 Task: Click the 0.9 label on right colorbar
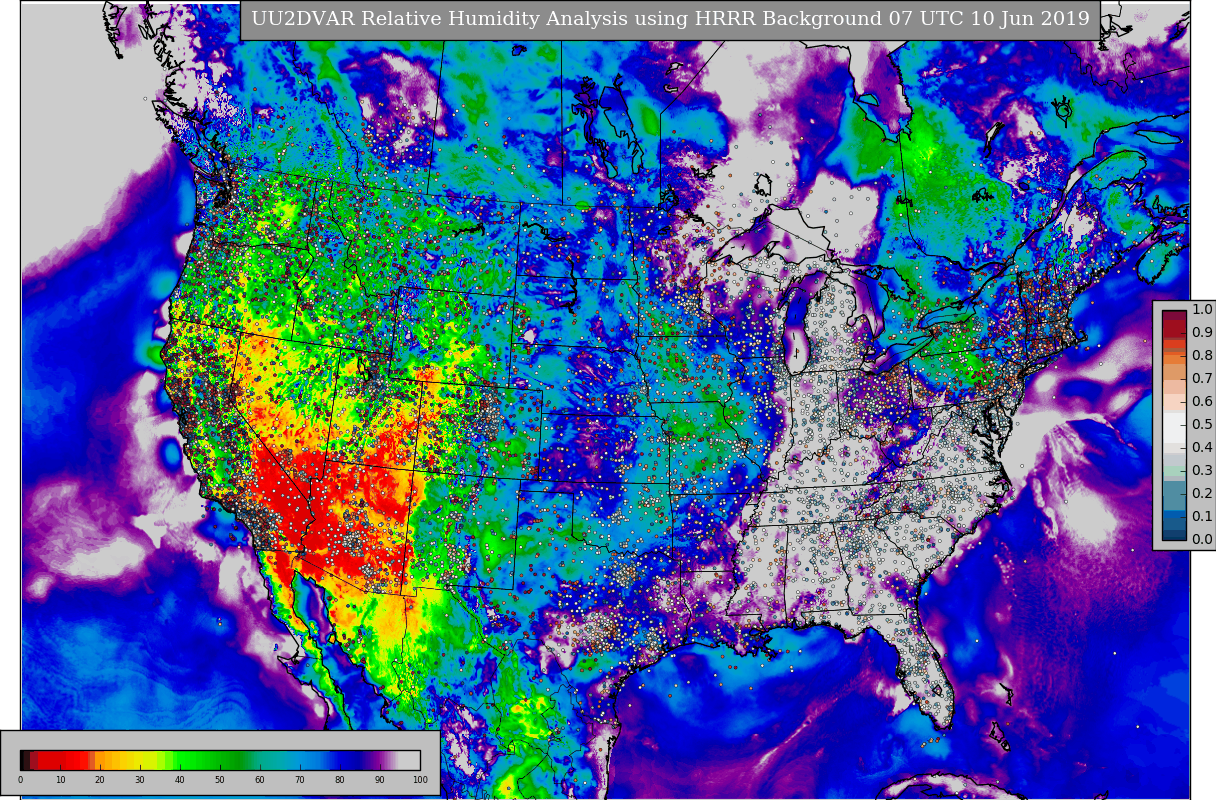pyautogui.click(x=1202, y=332)
